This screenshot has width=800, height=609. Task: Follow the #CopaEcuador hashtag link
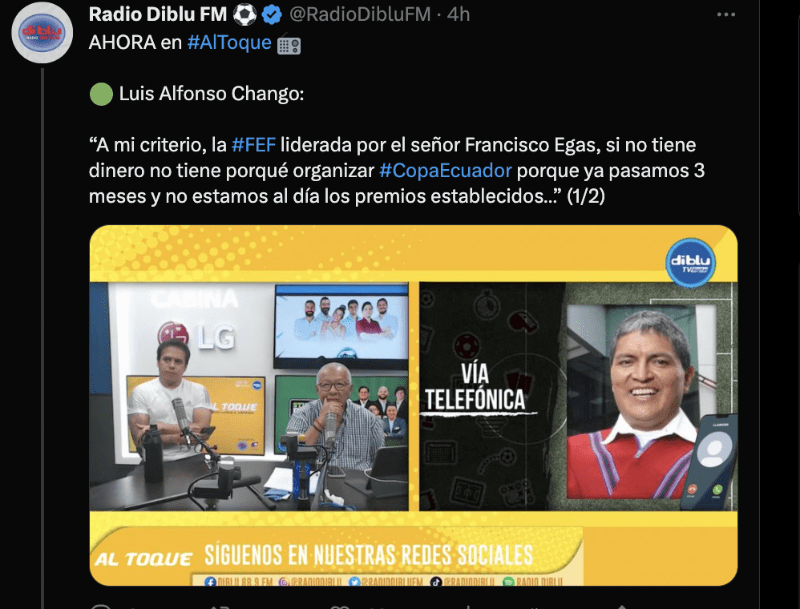[445, 170]
